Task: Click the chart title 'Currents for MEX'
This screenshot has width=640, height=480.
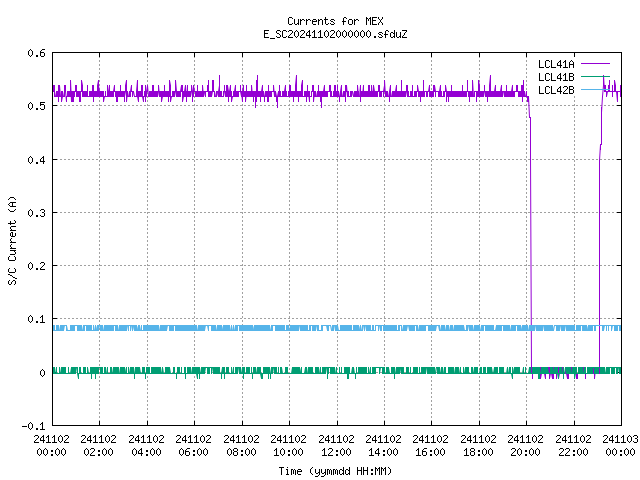Action: [335, 21]
